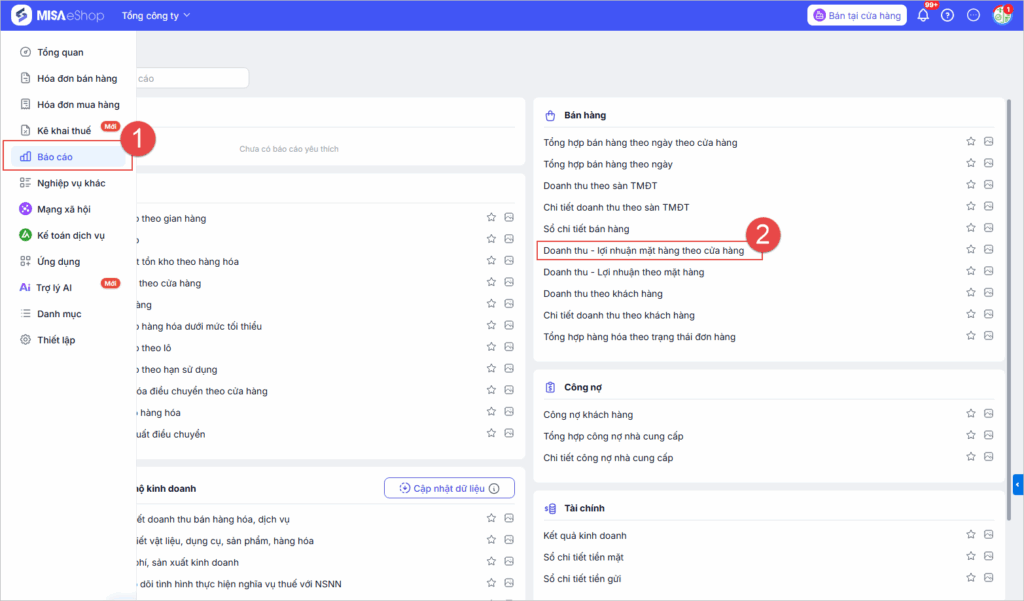Click the preview image icon for Kết quả kinh doanh
1024x601 pixels.
pos(988,535)
